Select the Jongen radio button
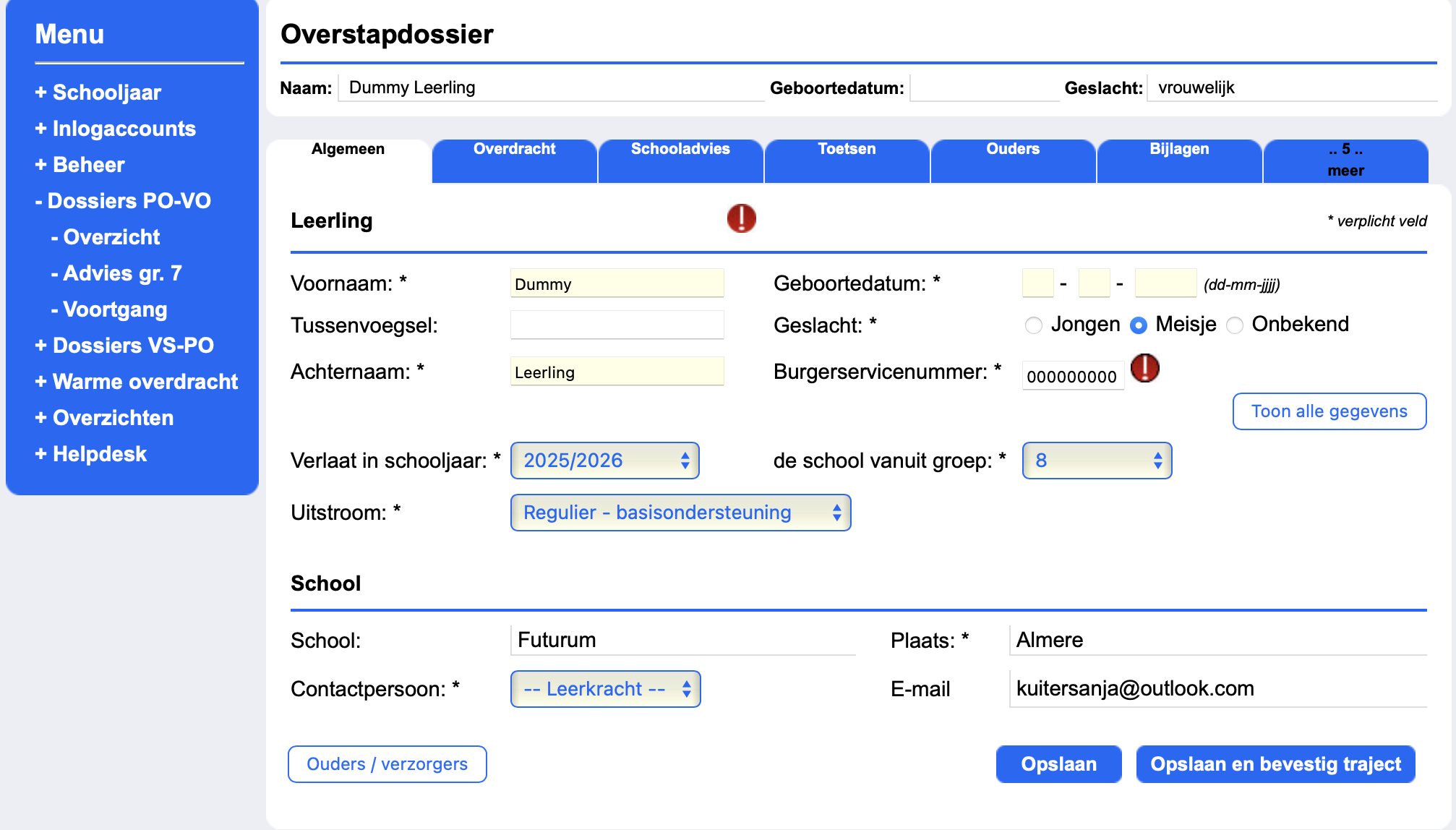Image resolution: width=1456 pixels, height=830 pixels. tap(1034, 325)
